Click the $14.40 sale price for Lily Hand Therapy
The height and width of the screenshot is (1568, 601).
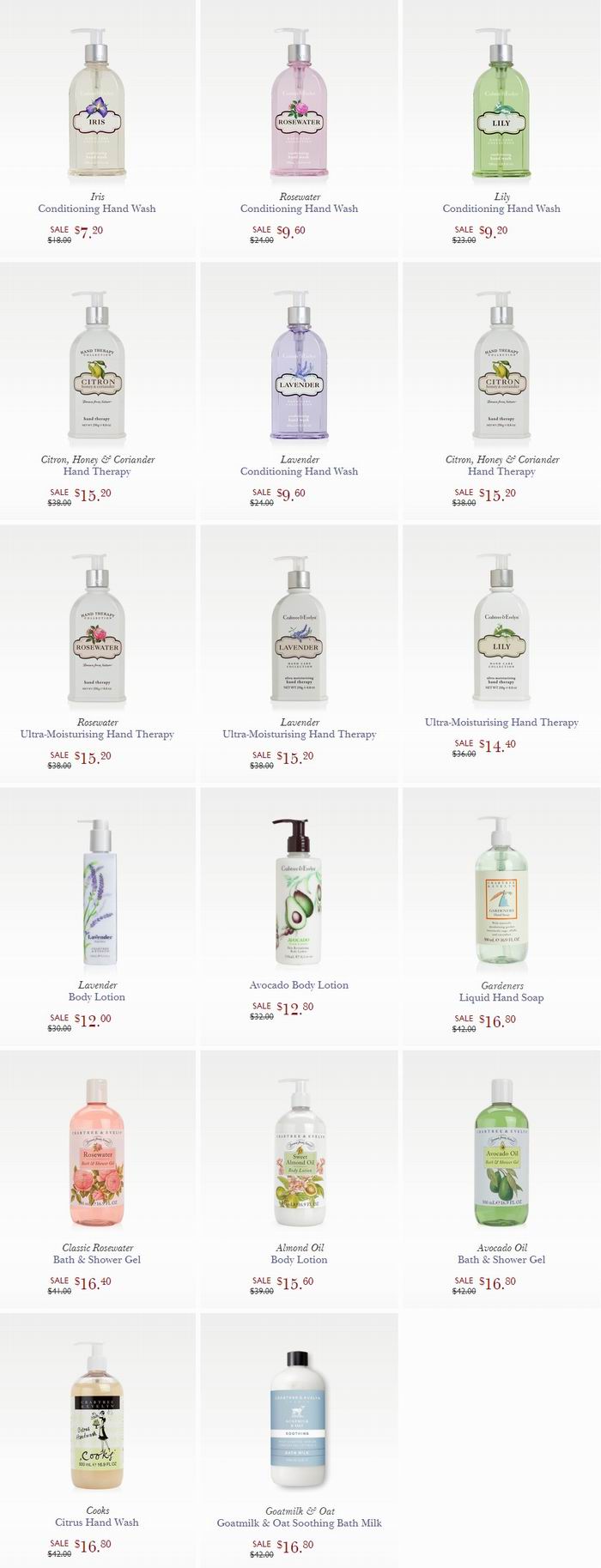[497, 745]
